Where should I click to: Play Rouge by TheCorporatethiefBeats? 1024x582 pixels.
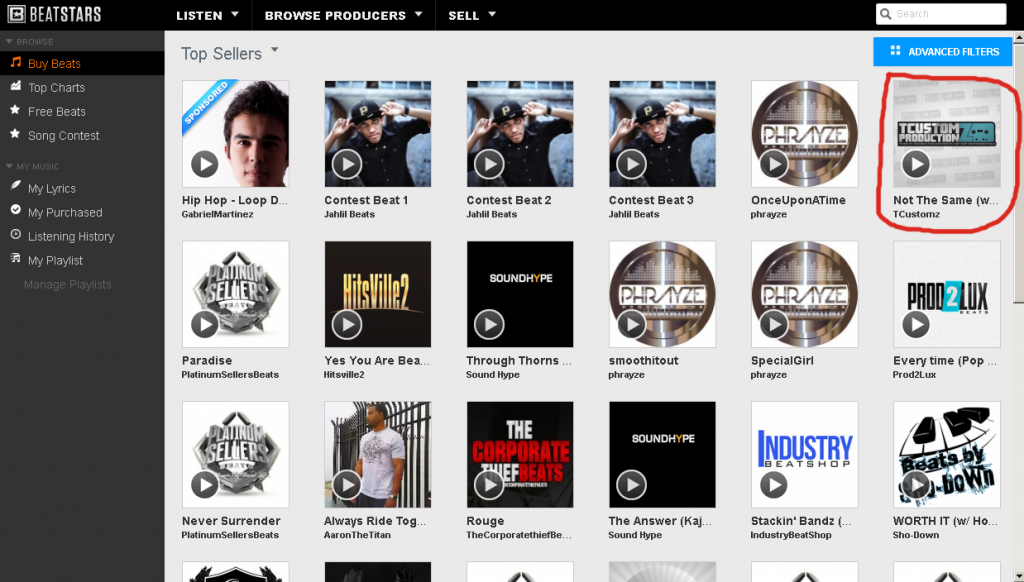[x=489, y=485]
